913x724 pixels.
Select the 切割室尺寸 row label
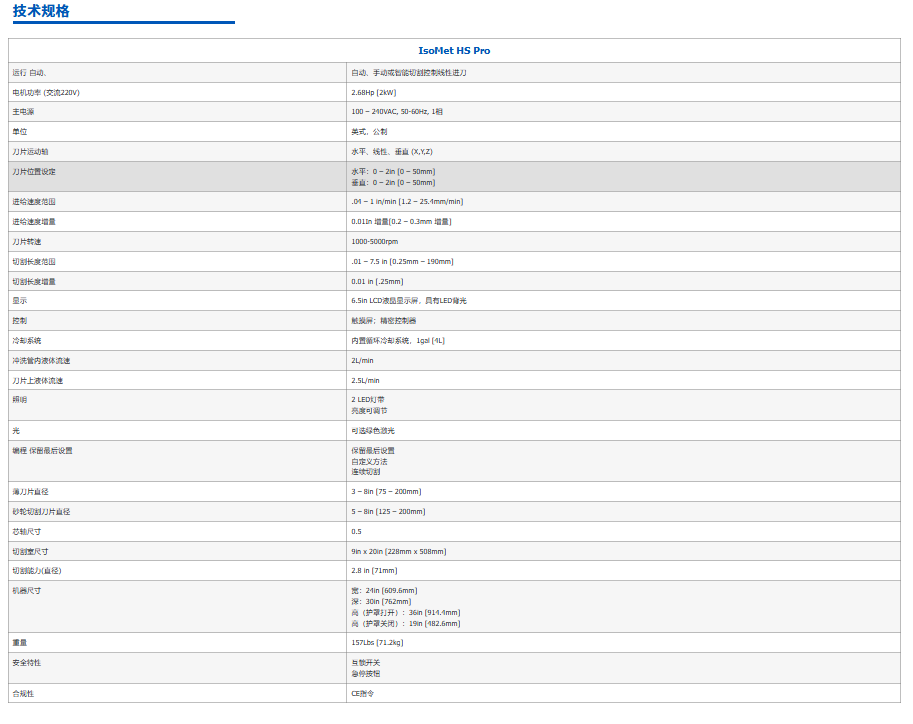tap(30, 552)
